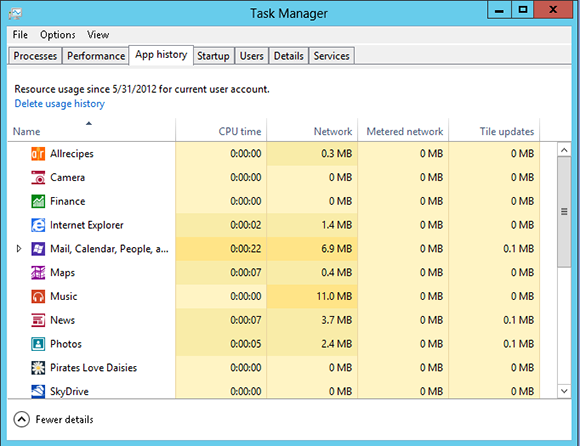This screenshot has height=446, width=580.
Task: Sort list by the Name column header
Action: point(27,131)
